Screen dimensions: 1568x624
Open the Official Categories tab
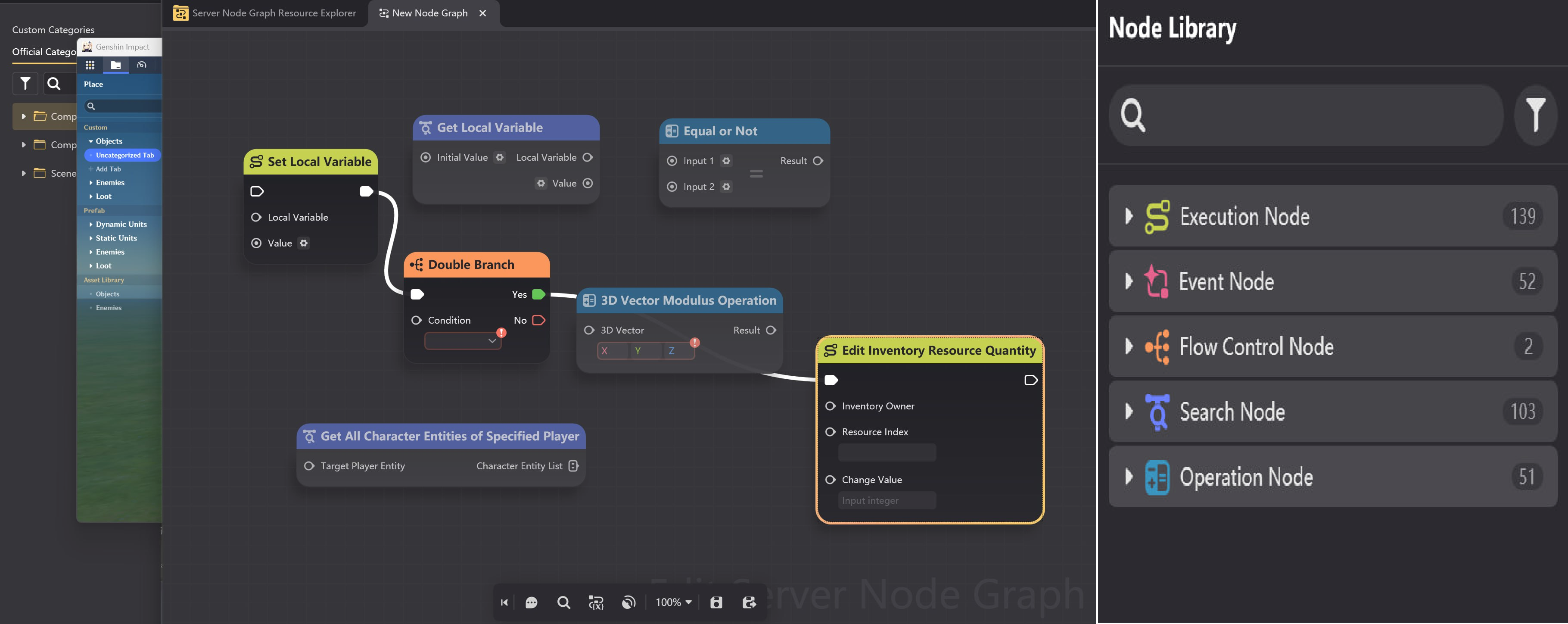click(44, 52)
